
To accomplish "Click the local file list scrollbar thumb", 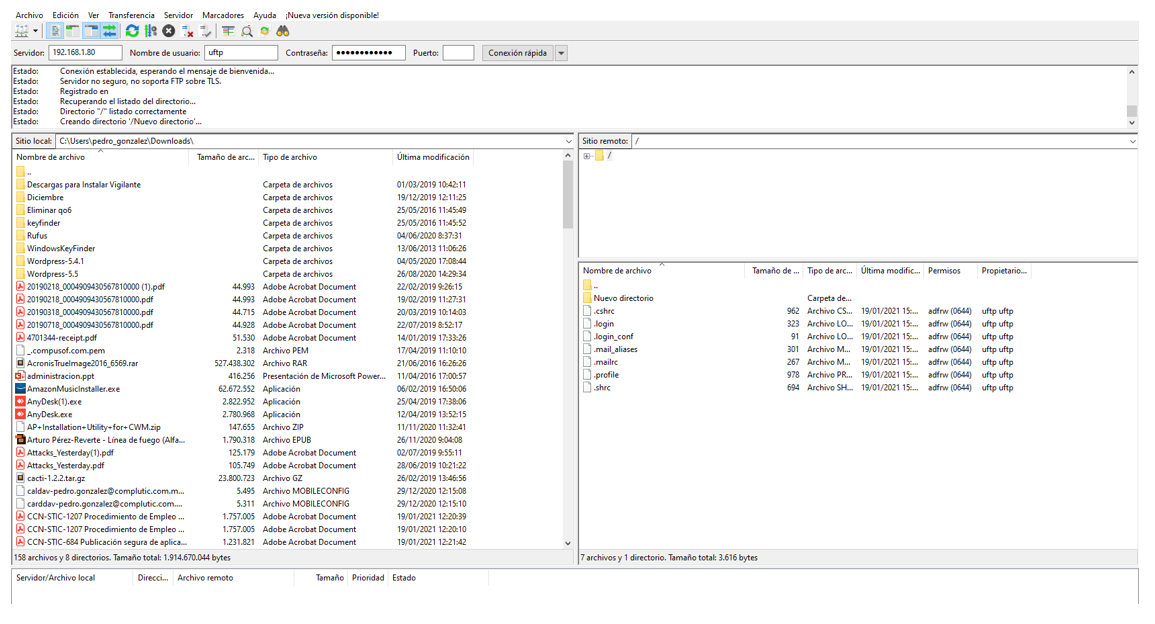I will [567, 194].
